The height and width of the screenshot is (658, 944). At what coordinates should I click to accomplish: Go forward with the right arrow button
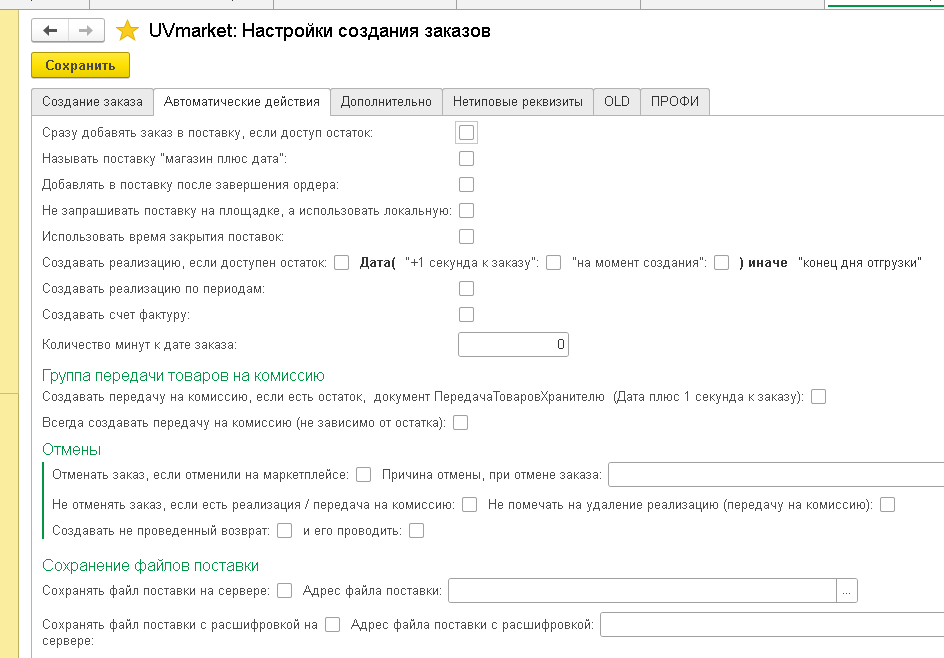86,30
